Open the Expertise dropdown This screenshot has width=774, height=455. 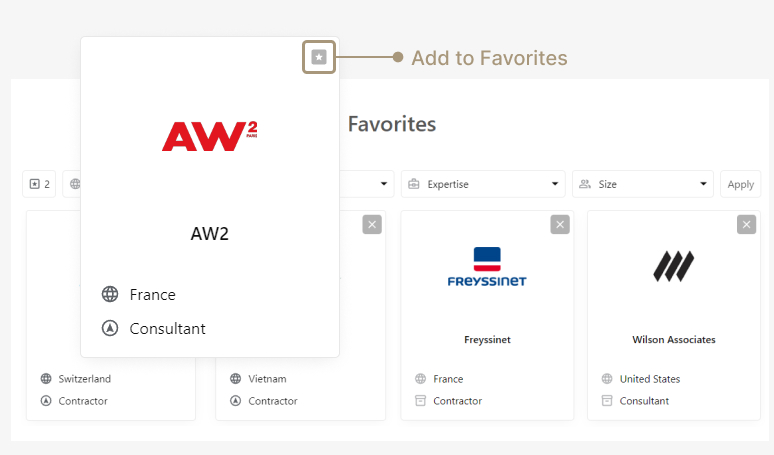484,184
